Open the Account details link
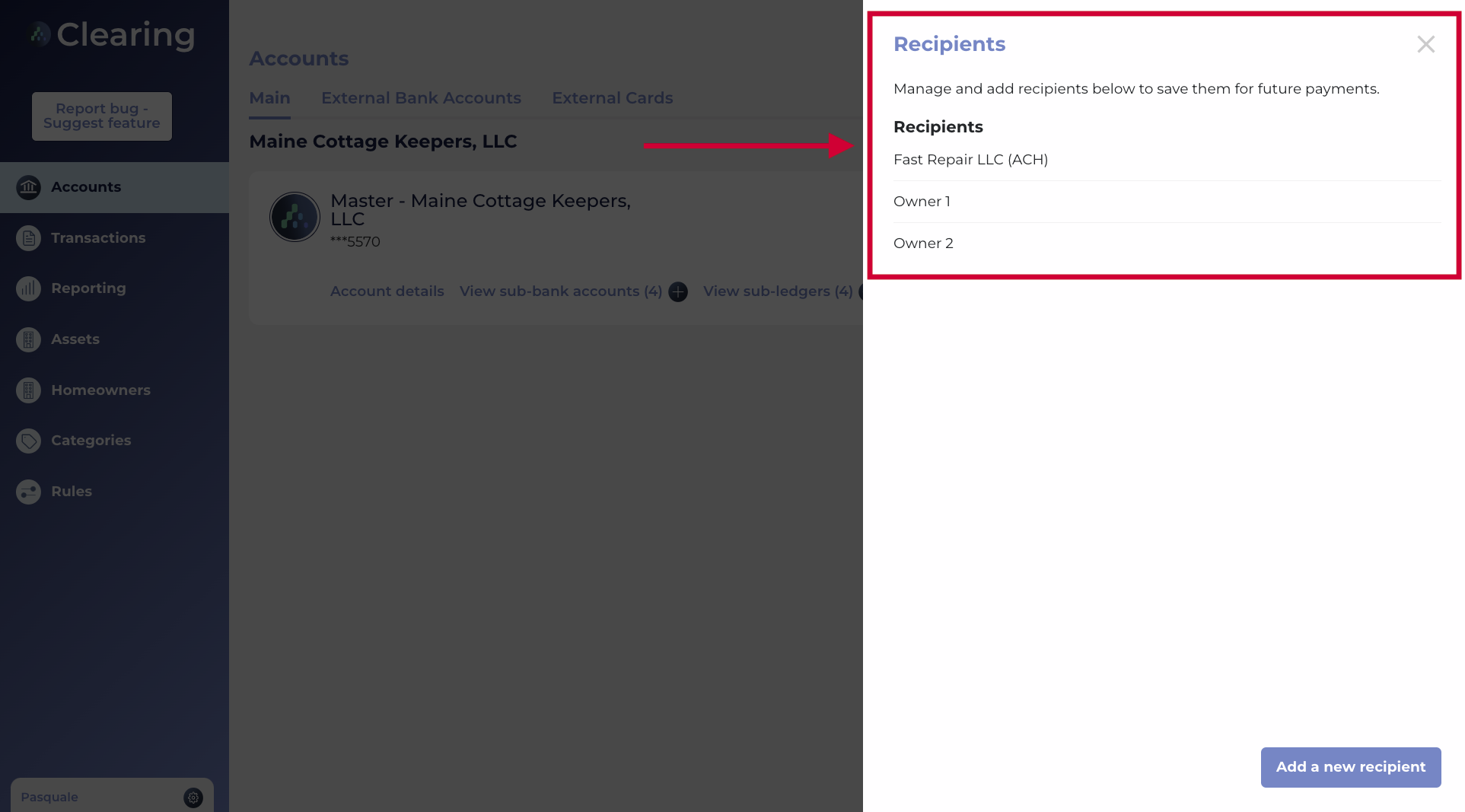The width and height of the screenshot is (1465, 812). pyautogui.click(x=387, y=291)
